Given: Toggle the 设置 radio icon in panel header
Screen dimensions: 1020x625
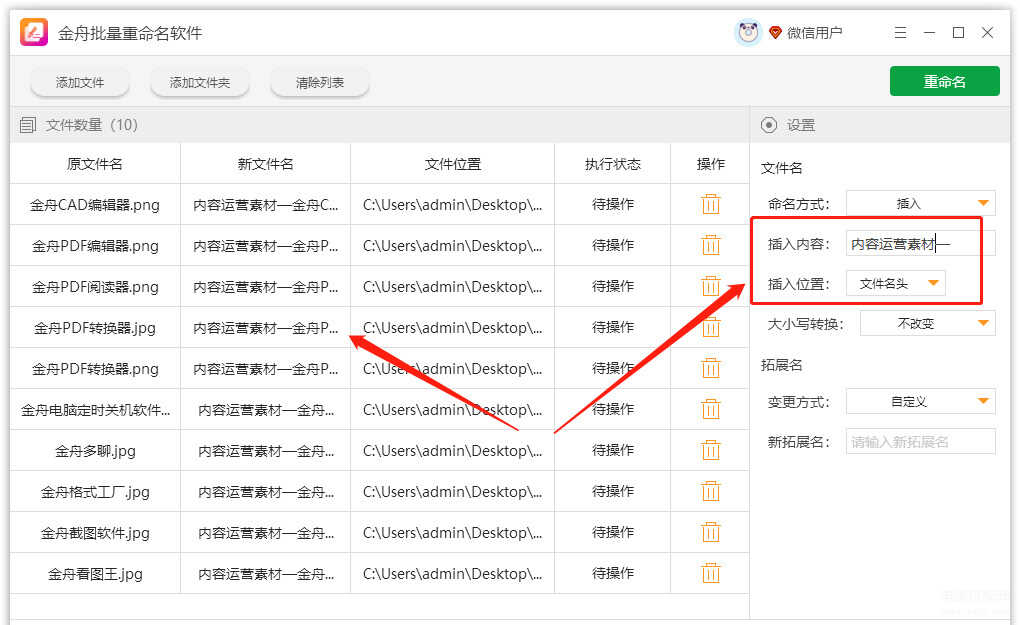Looking at the screenshot, I should click(769, 125).
